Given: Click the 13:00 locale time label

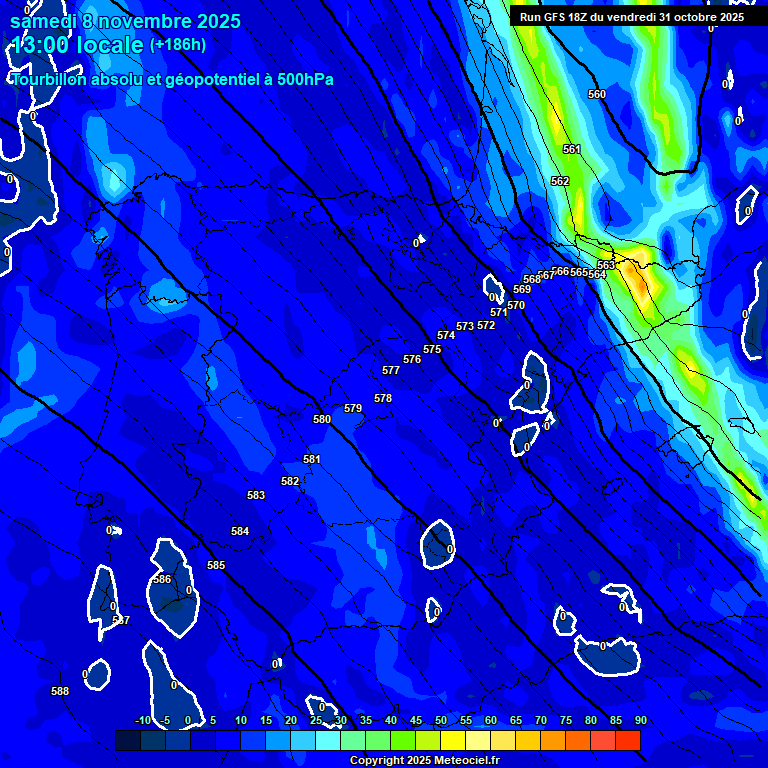Looking at the screenshot, I should [77, 46].
